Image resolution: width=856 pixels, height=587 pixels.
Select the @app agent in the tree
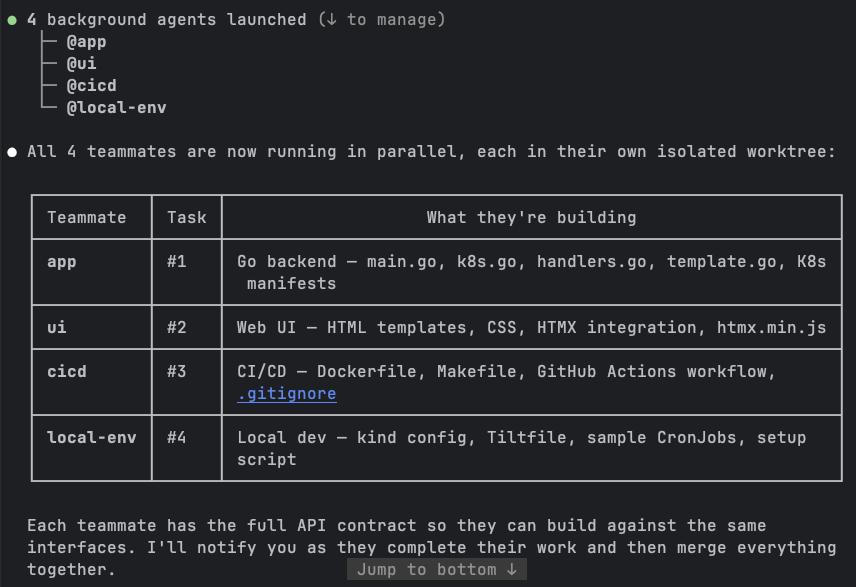[86, 42]
